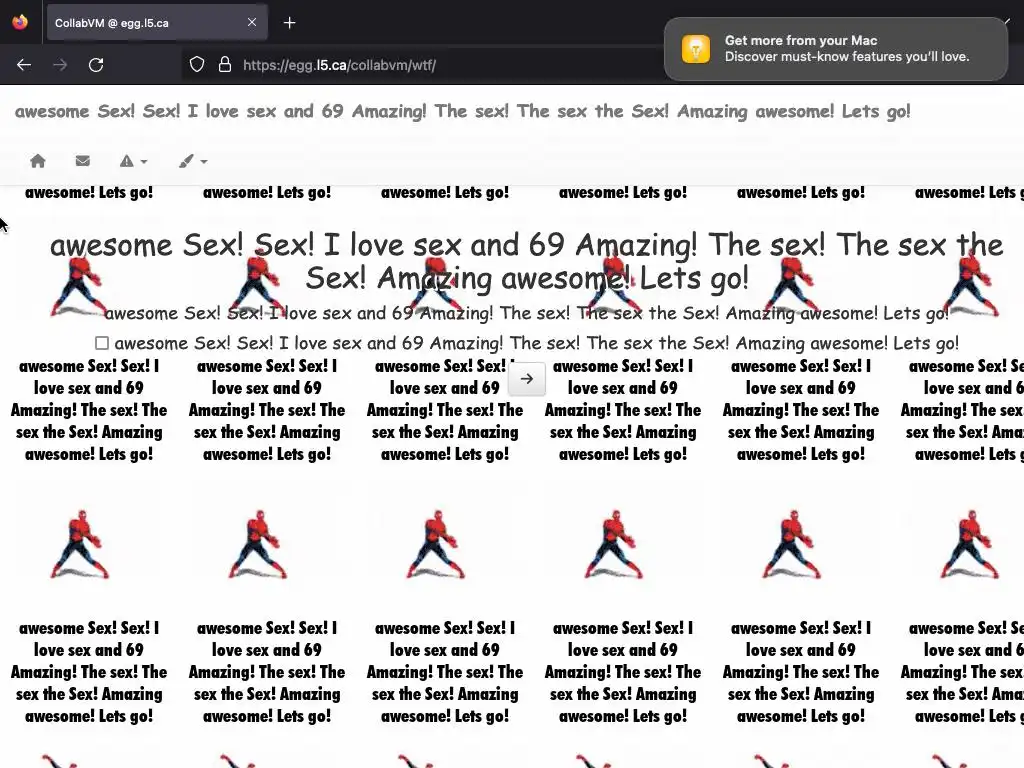Close the CollabVM @ egg.l5.ca tab
1024x768 pixels.
pyautogui.click(x=252, y=22)
